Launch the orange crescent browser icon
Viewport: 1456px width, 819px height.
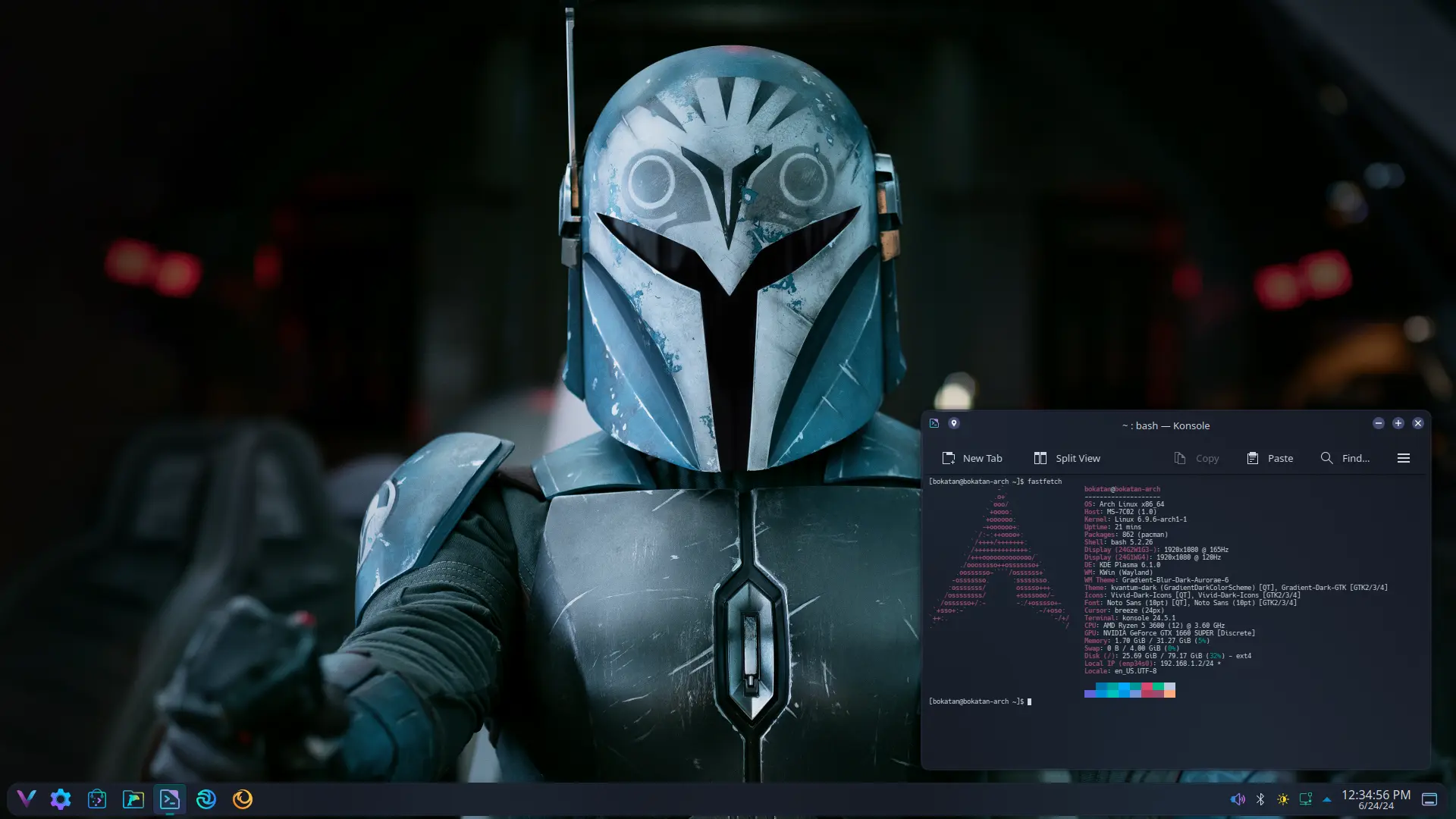tap(243, 799)
